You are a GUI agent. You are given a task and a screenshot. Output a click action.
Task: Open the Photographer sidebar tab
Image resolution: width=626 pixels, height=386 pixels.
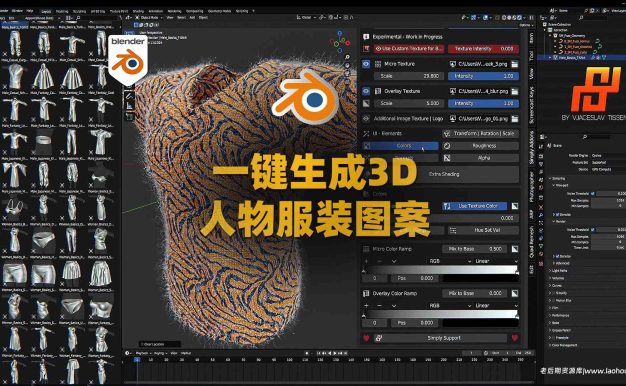tap(531, 186)
